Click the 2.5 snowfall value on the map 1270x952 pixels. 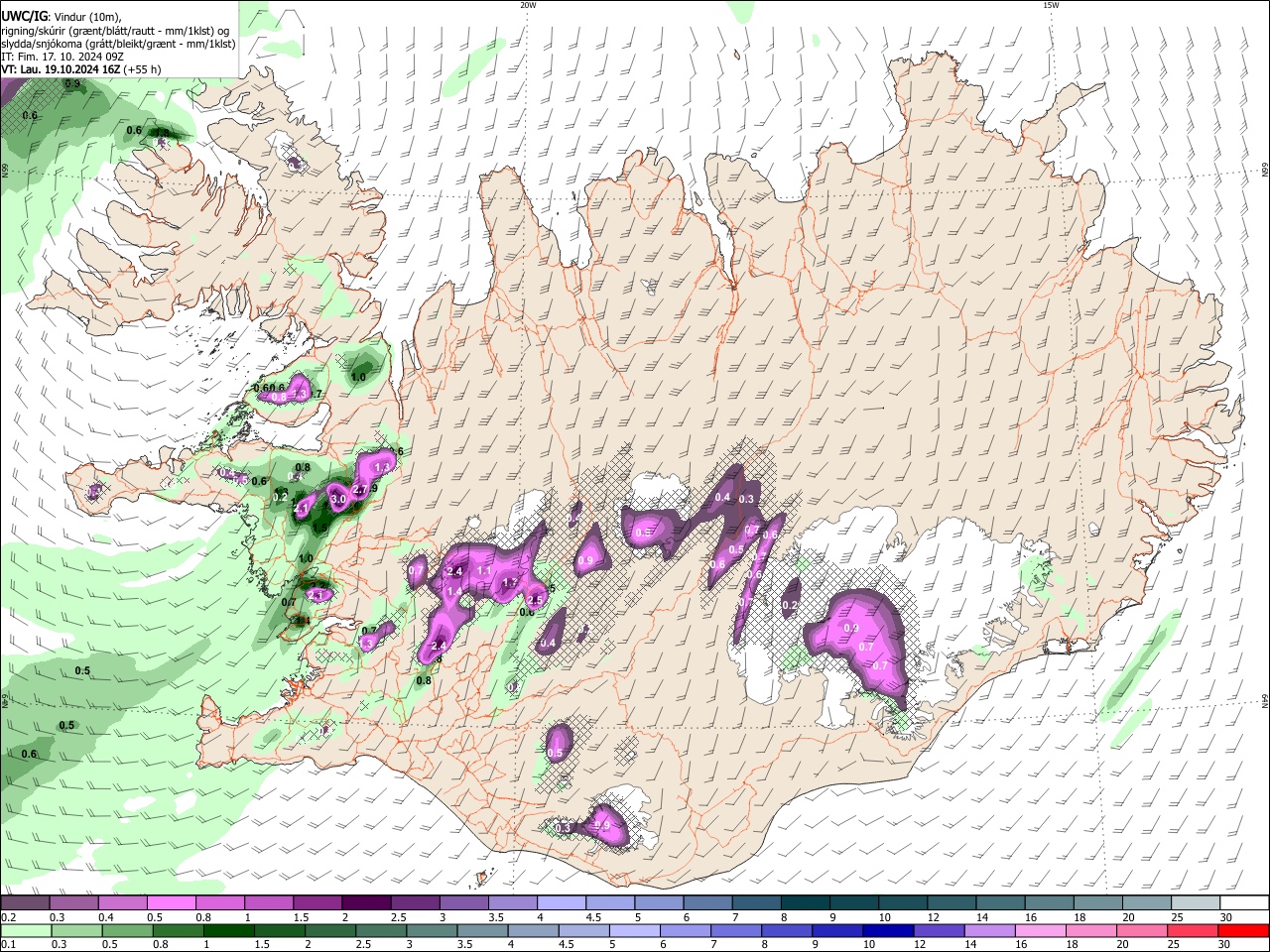pyautogui.click(x=535, y=600)
